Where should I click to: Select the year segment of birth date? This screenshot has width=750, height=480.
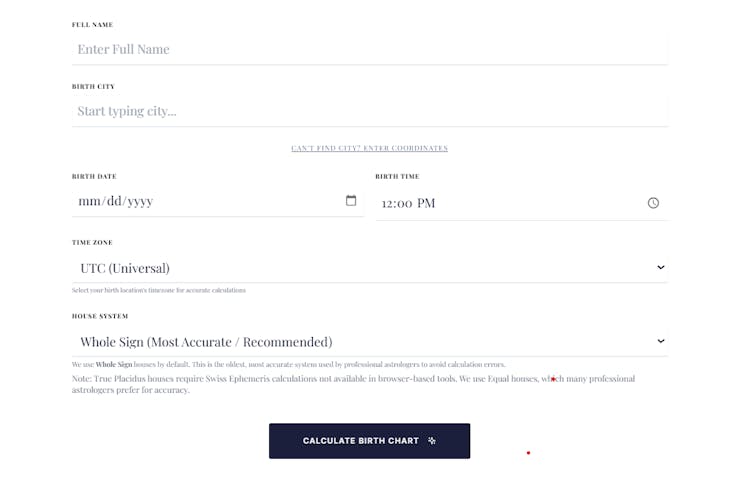[140, 201]
